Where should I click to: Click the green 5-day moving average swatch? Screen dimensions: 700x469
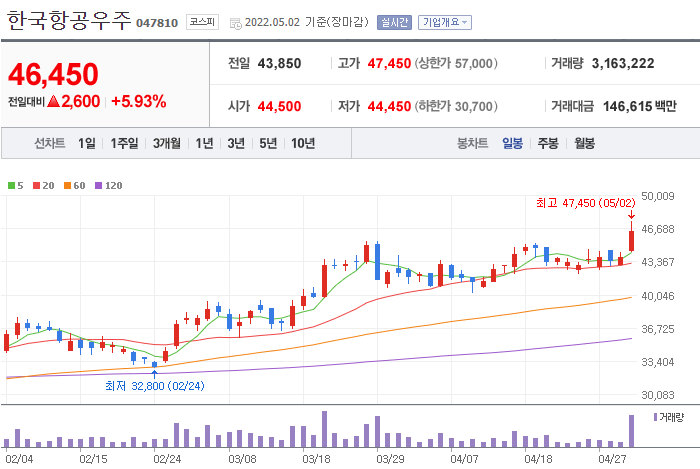pyautogui.click(x=12, y=186)
